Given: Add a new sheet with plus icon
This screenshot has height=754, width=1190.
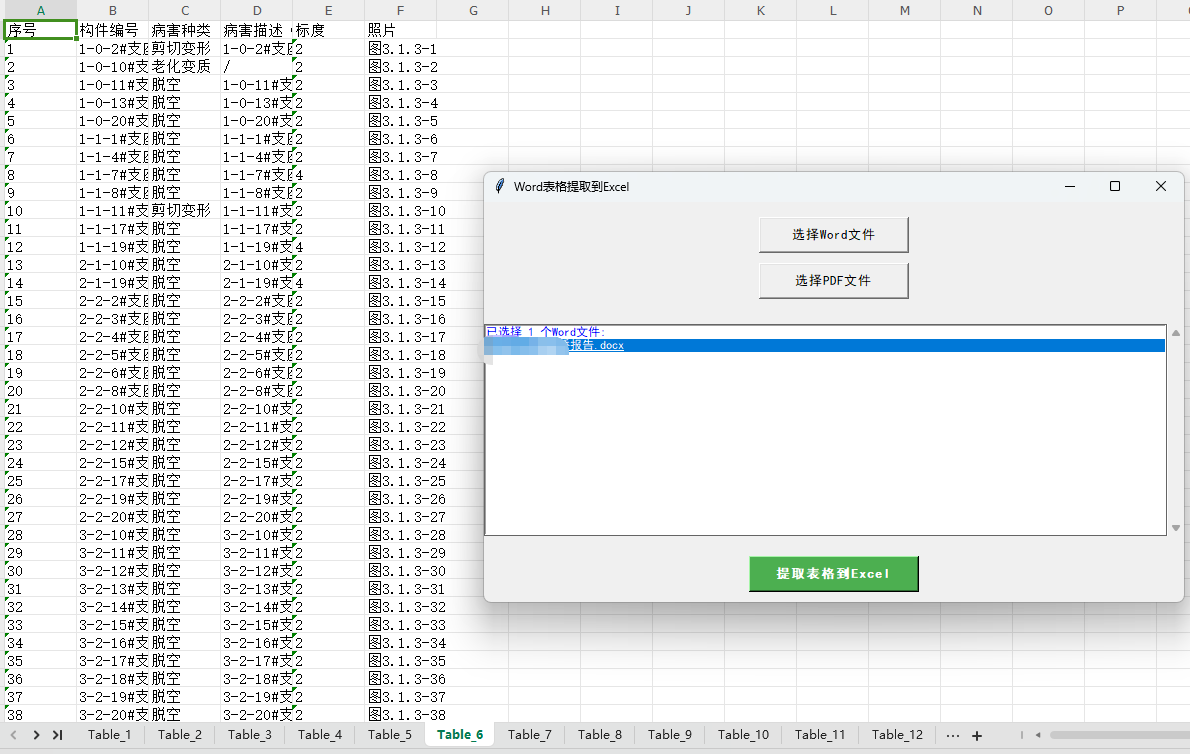Looking at the screenshot, I should [977, 735].
